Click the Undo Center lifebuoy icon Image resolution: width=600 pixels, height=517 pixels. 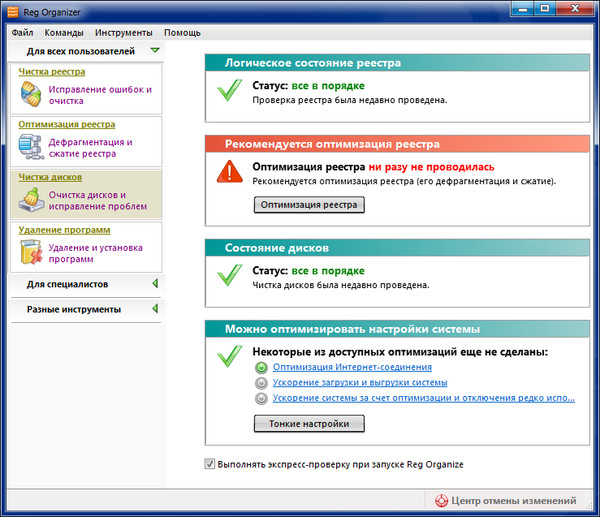click(x=441, y=500)
